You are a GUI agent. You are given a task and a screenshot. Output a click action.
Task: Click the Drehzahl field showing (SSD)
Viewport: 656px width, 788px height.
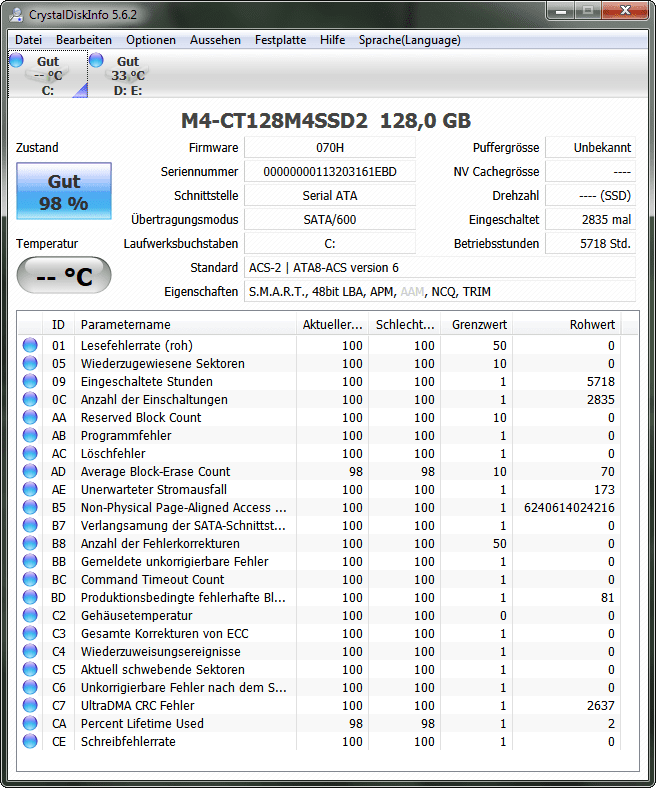(591, 195)
